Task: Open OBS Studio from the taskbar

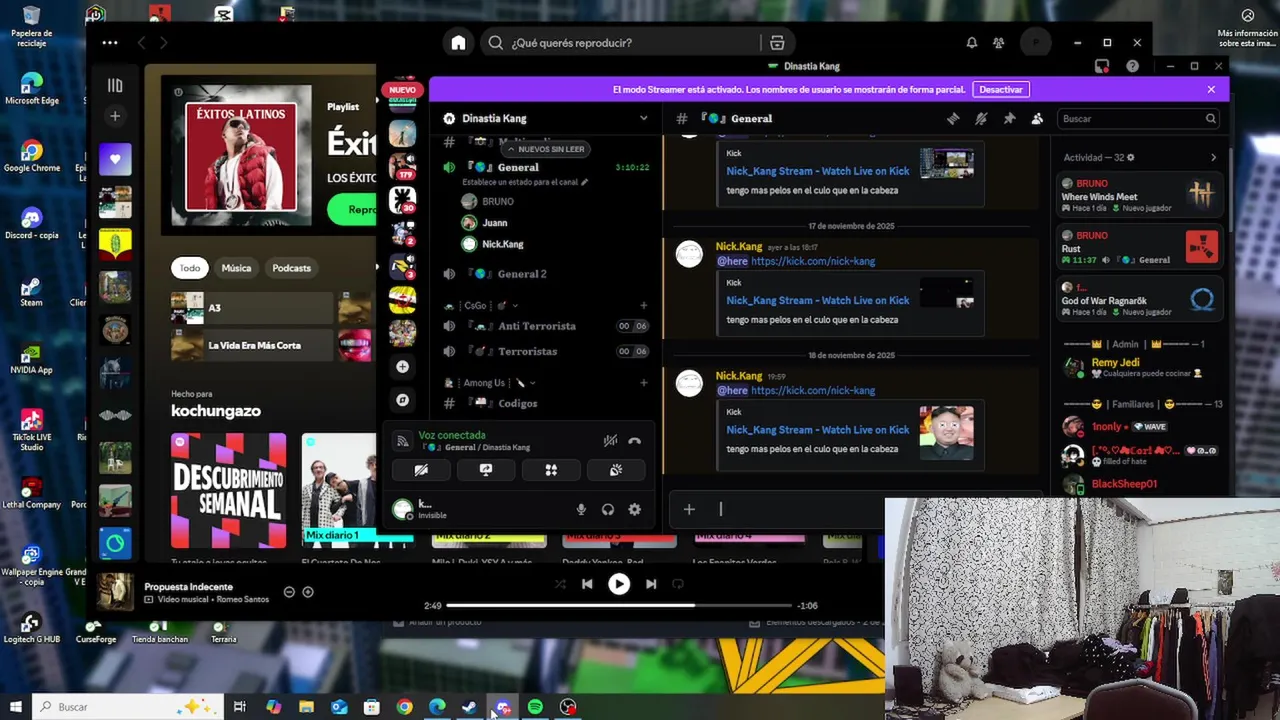Action: [x=568, y=707]
